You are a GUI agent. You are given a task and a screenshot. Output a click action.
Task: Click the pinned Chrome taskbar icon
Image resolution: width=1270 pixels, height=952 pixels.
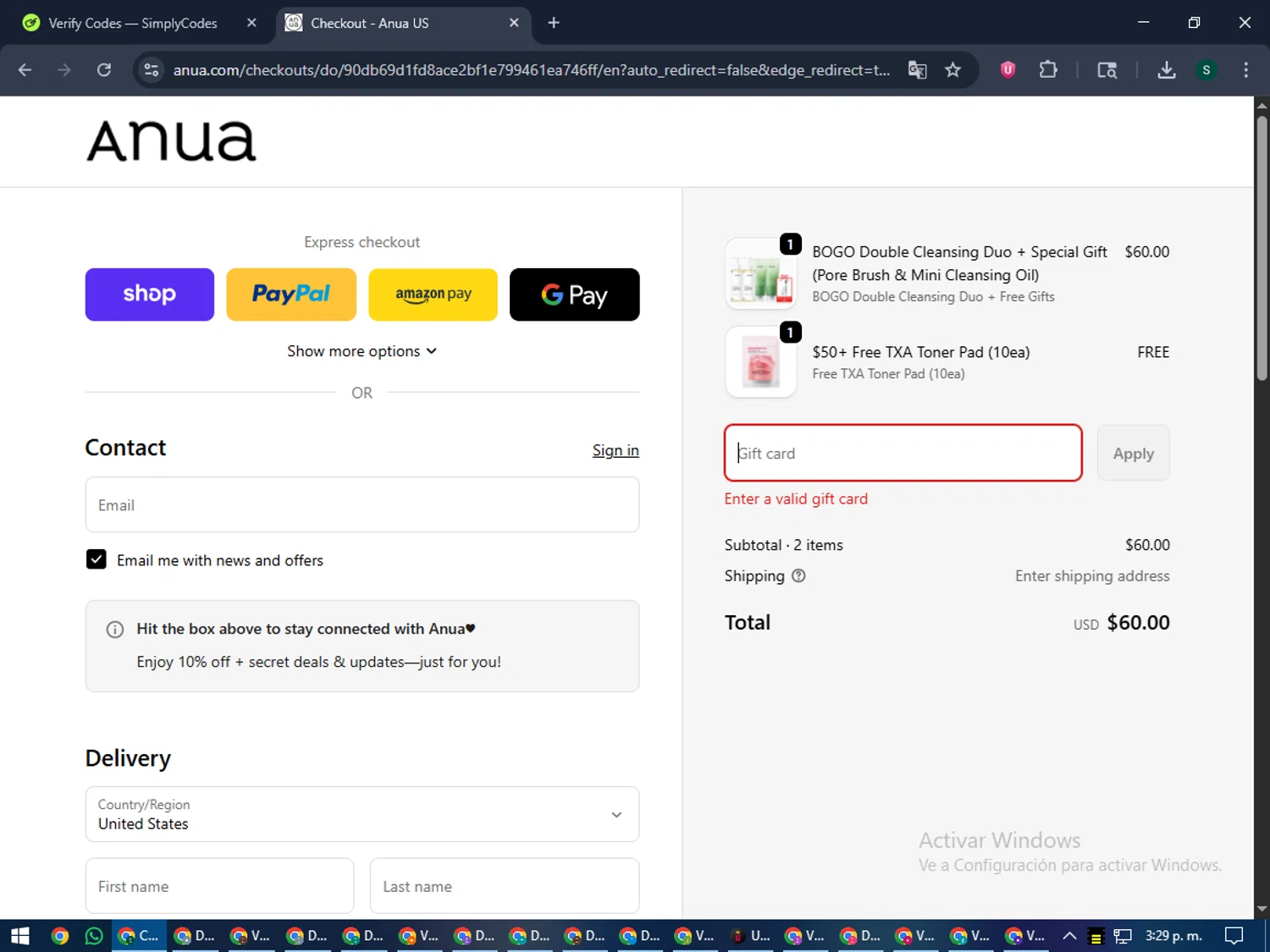point(59,936)
